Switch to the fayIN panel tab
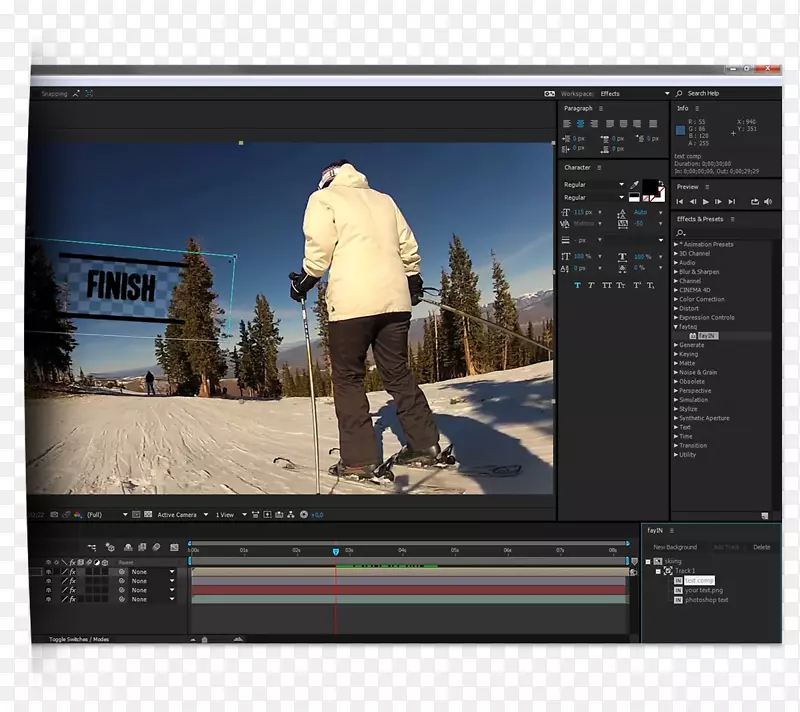Screen dimensions: 800x712 click(x=654, y=530)
